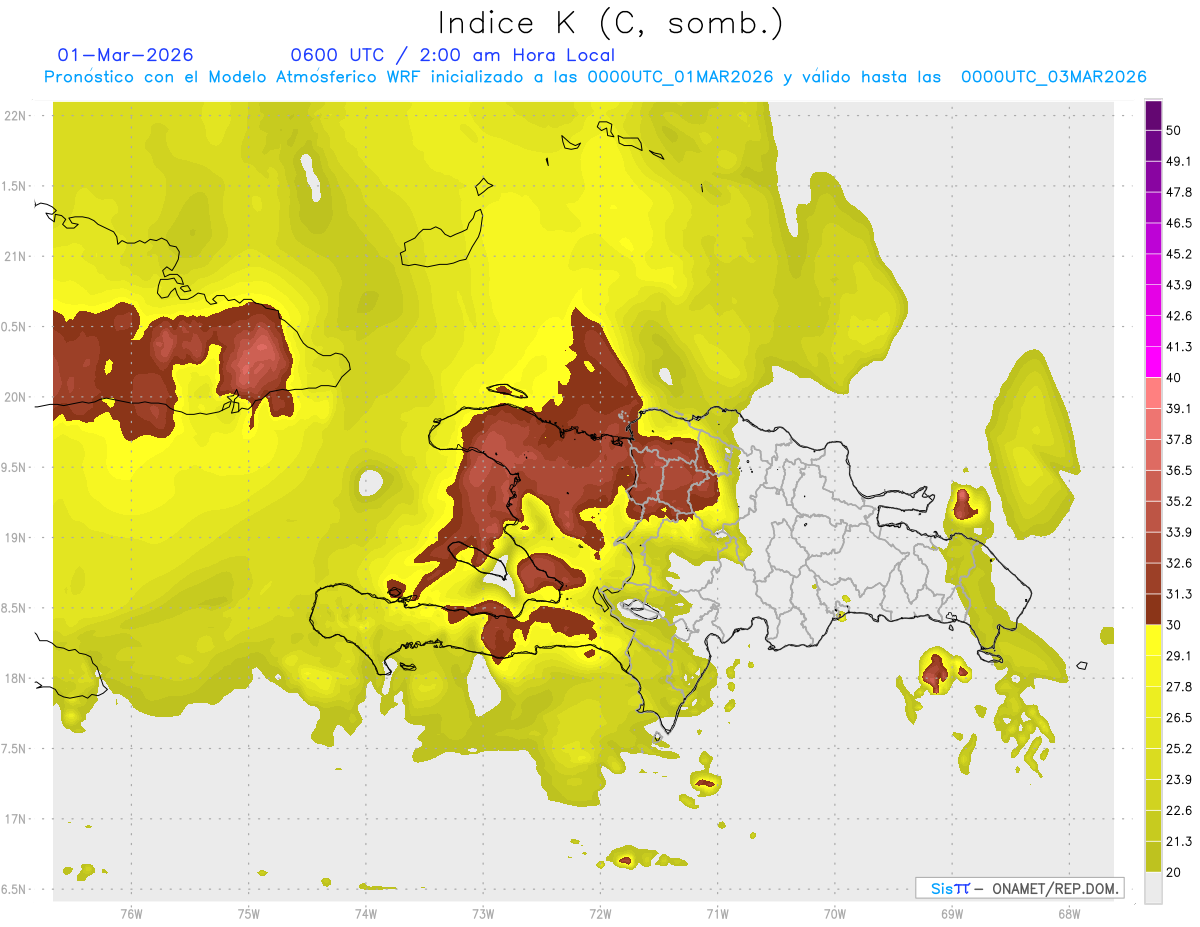Screen dimensions: 1200x927
Task: Click the colorbar value '23.9'
Action: tap(1180, 781)
